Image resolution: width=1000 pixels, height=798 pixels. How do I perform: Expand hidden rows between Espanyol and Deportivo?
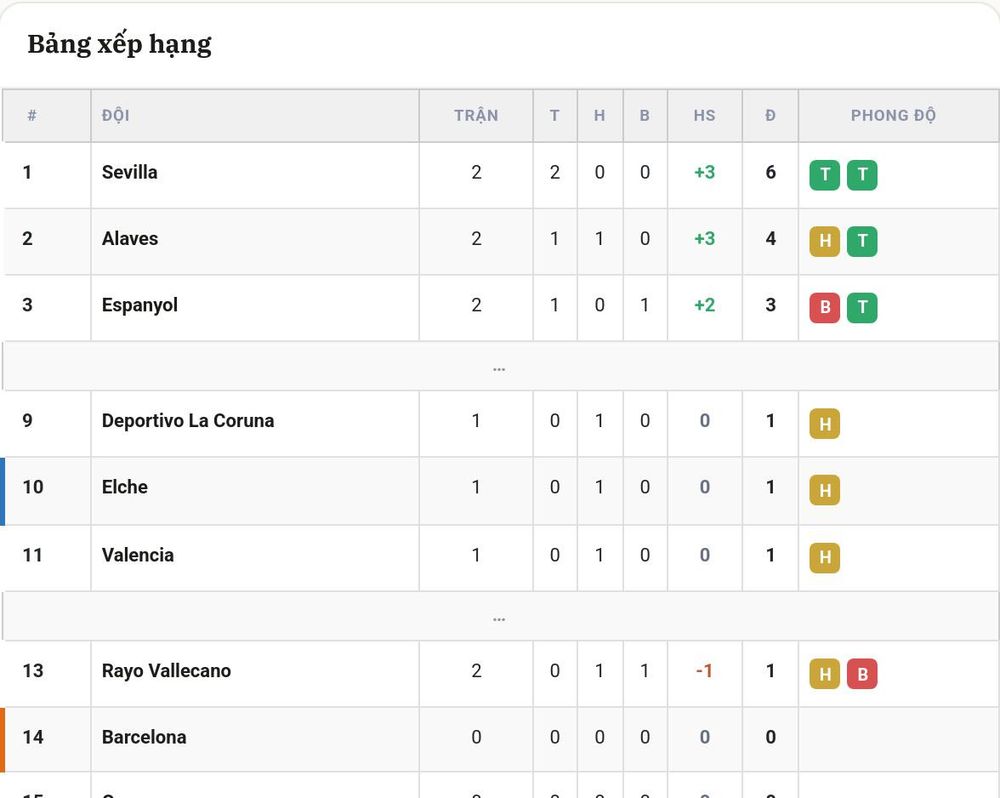click(499, 366)
